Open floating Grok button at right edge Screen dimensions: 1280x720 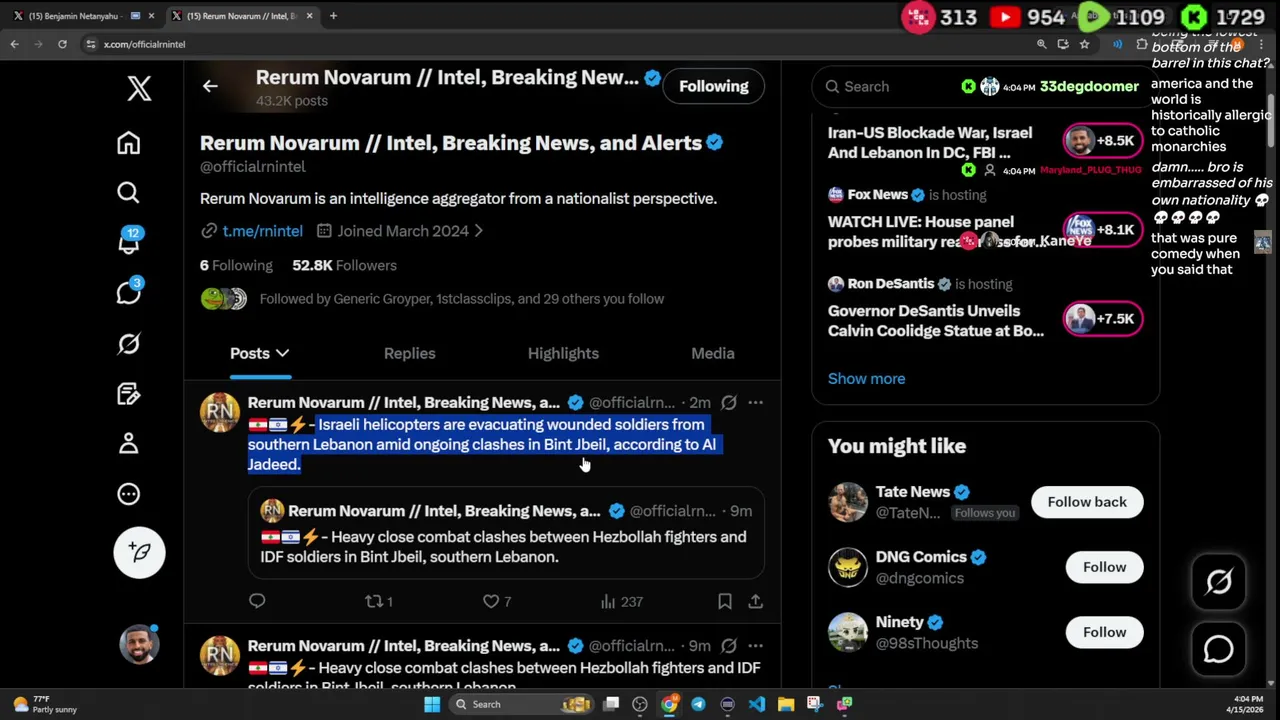click(1218, 581)
